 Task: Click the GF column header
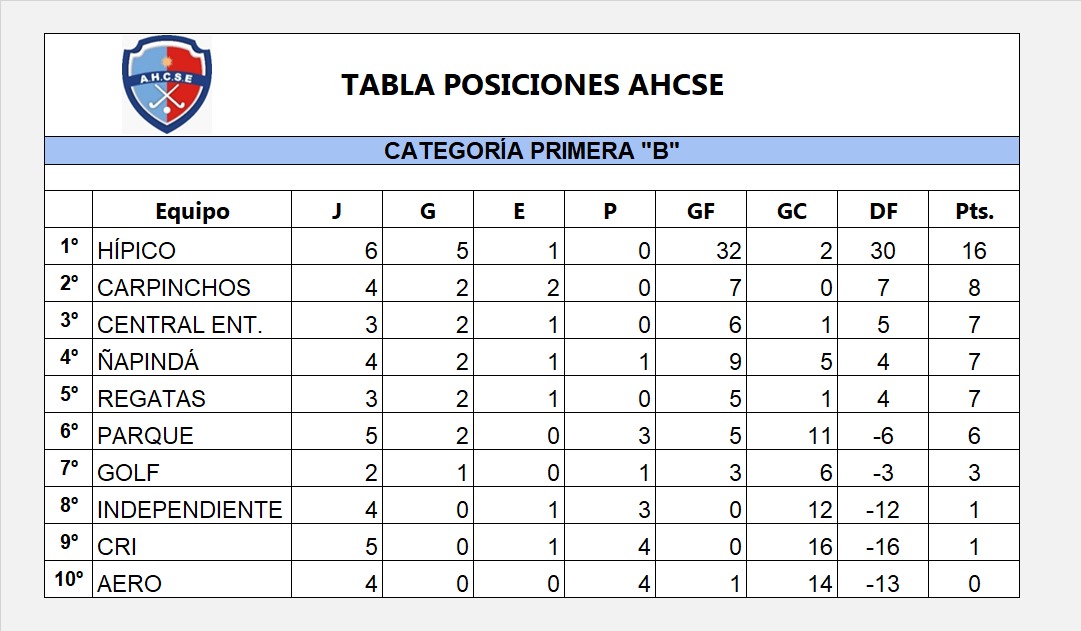(x=700, y=211)
